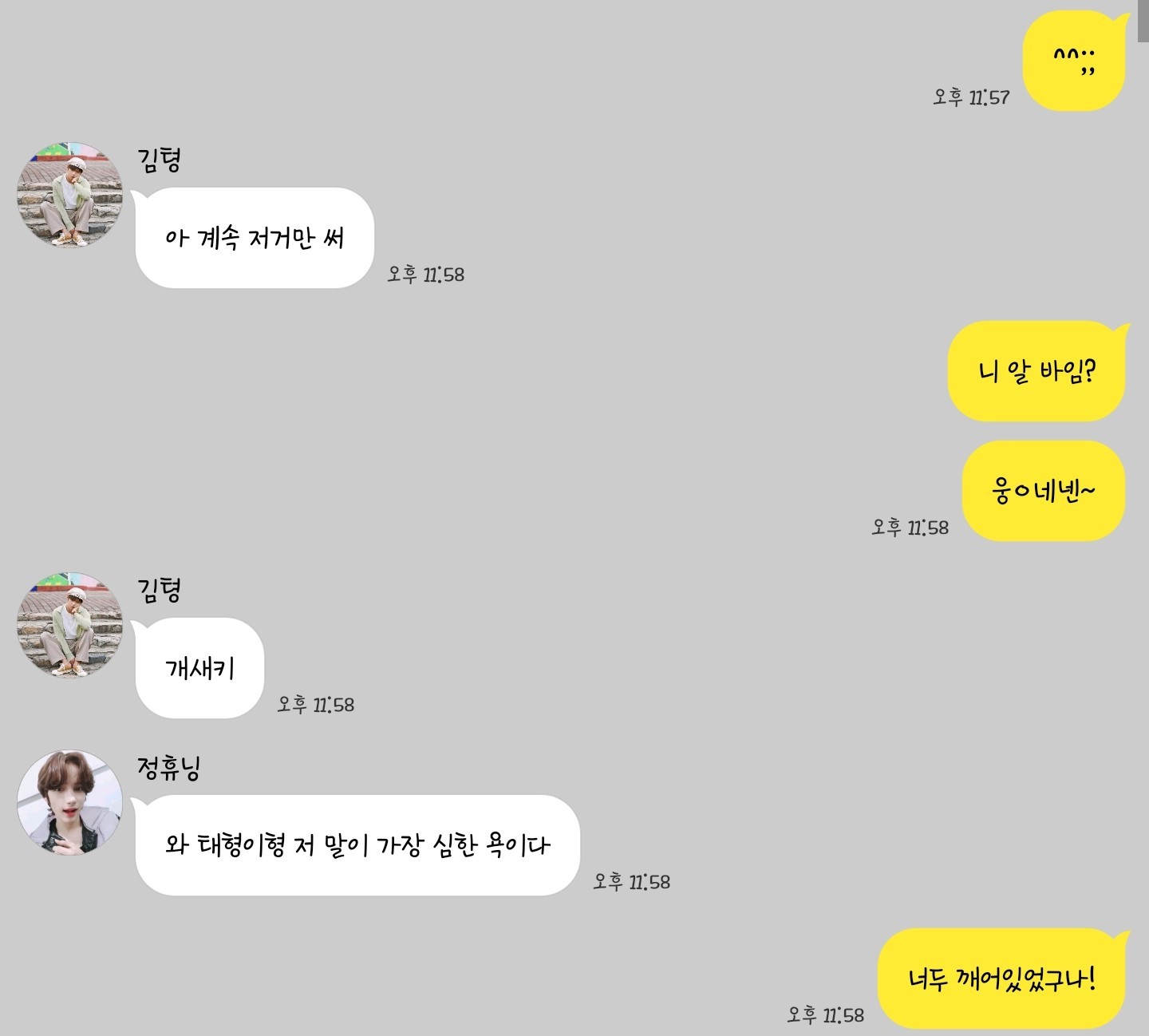Viewport: 1149px width, 1036px height.
Task: Select the yellow bubble 니 알 바임?
Action: click(1038, 371)
